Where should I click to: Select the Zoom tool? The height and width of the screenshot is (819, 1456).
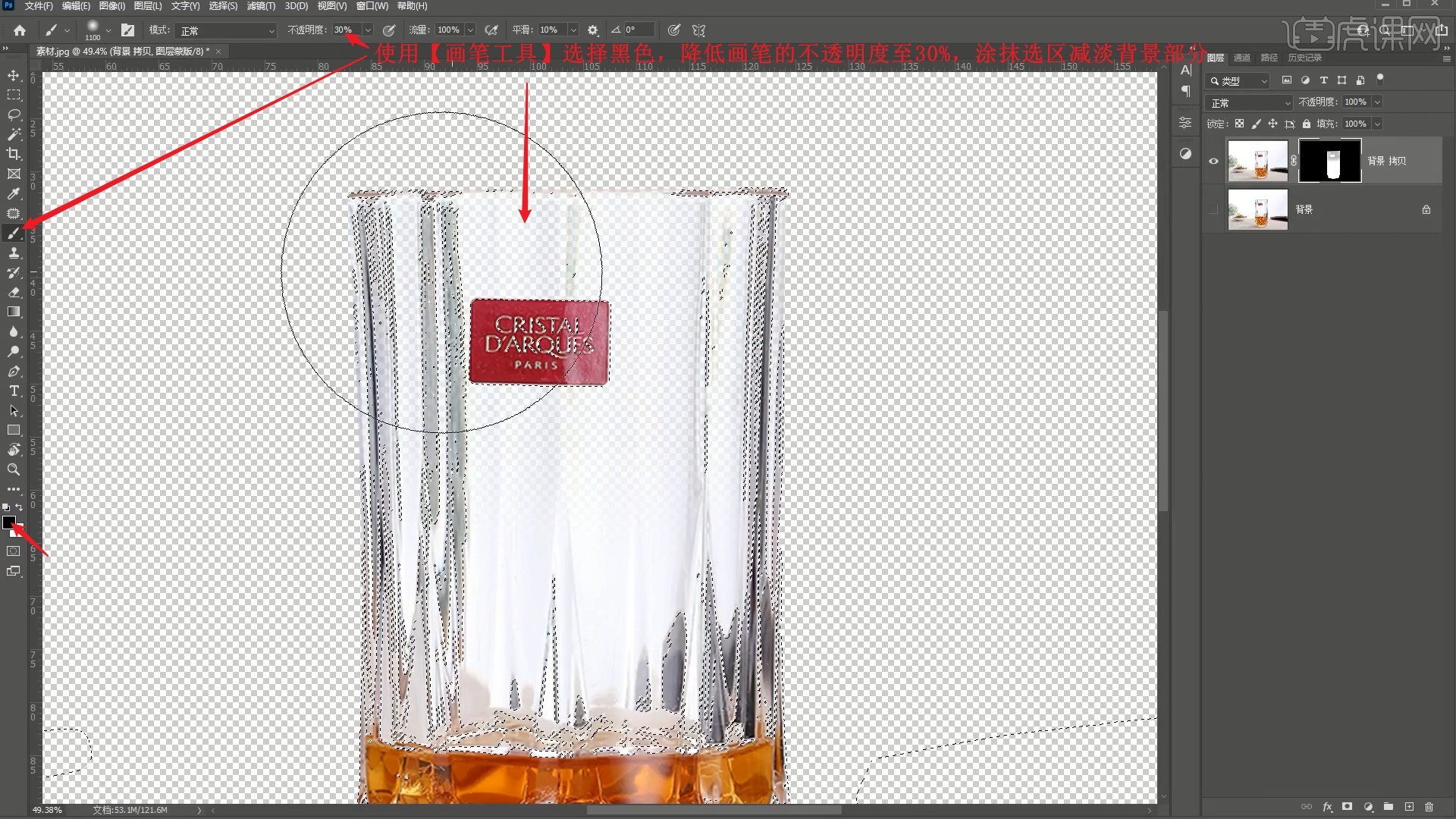point(14,469)
